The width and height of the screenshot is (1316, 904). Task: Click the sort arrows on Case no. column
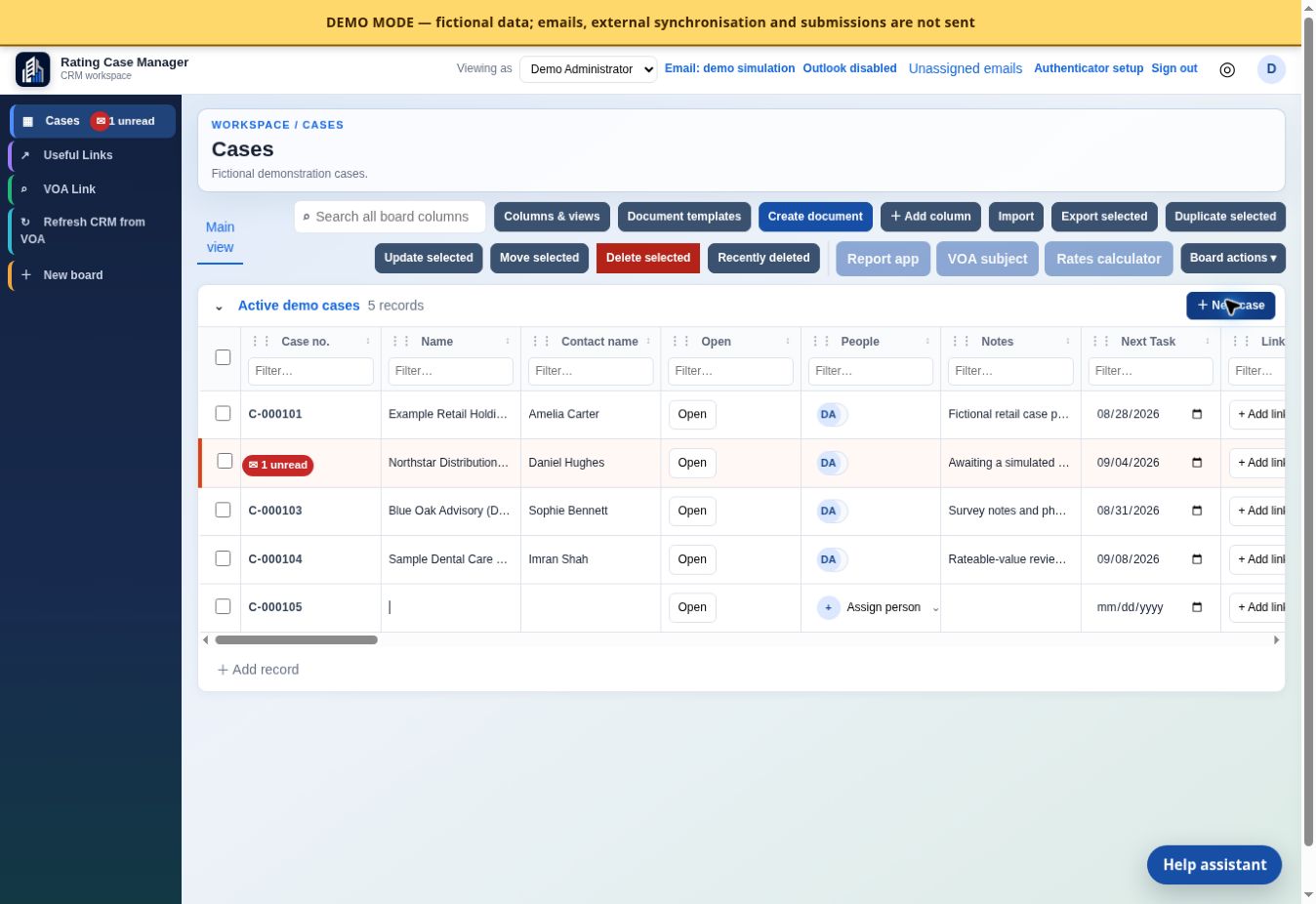tap(368, 342)
